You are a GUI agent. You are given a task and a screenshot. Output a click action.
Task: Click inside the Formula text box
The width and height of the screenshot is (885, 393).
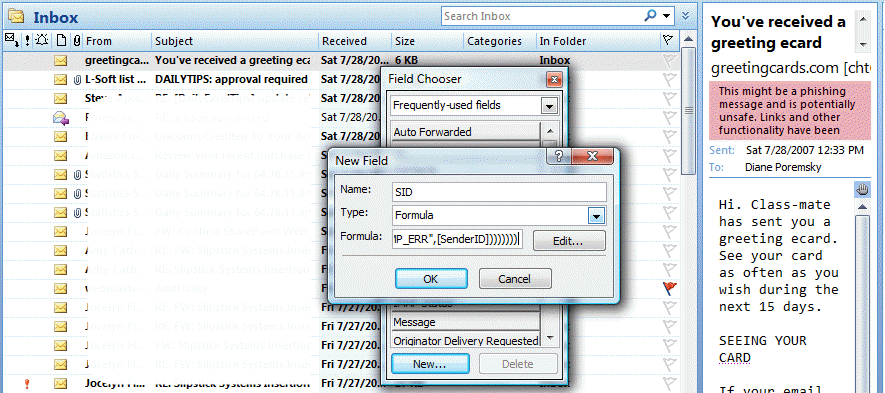click(x=458, y=239)
